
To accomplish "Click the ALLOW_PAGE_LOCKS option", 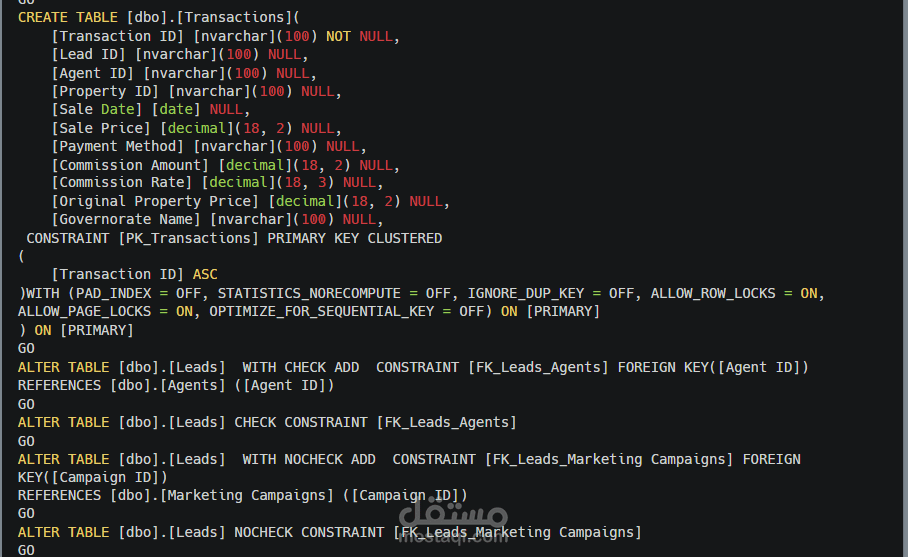I will point(85,312).
